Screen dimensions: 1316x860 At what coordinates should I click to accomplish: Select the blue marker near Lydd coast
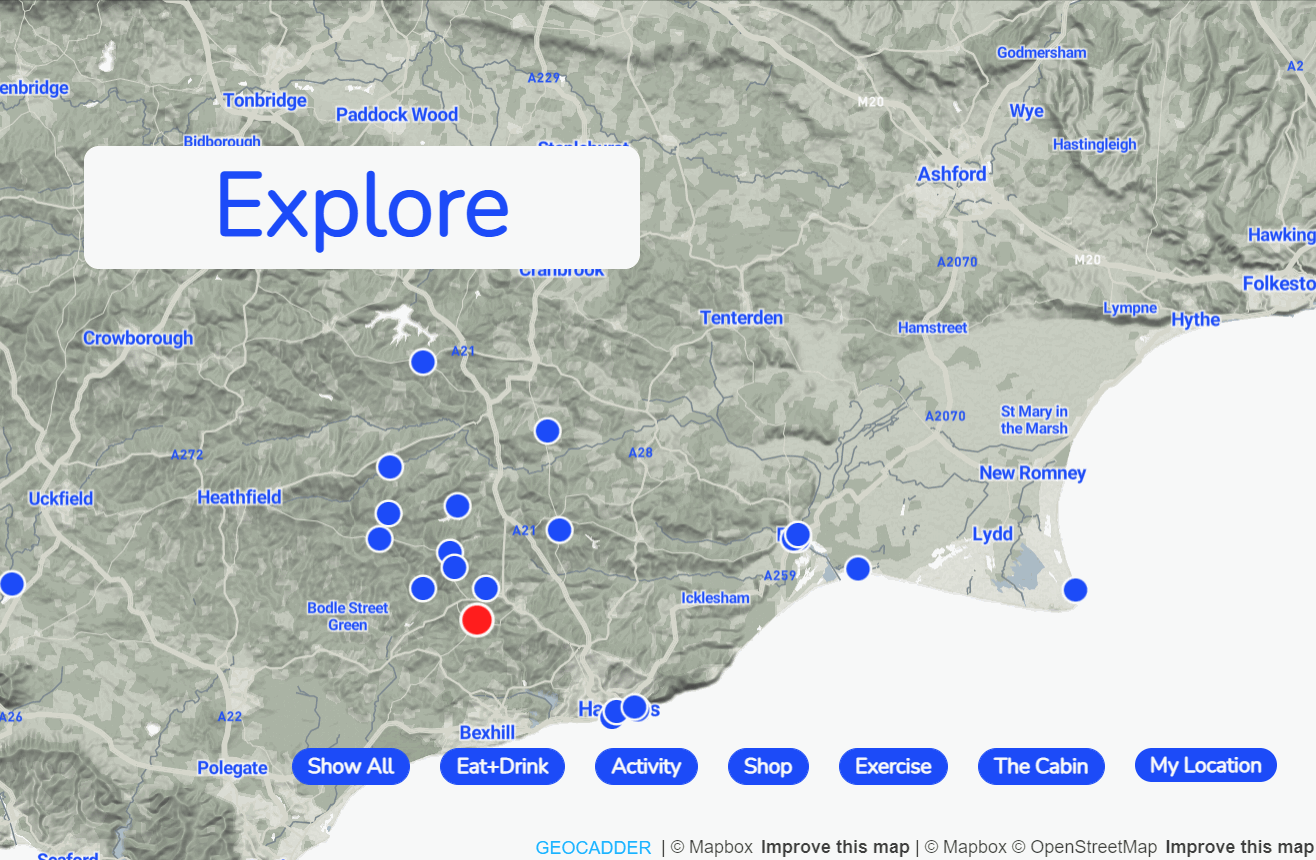1075,590
